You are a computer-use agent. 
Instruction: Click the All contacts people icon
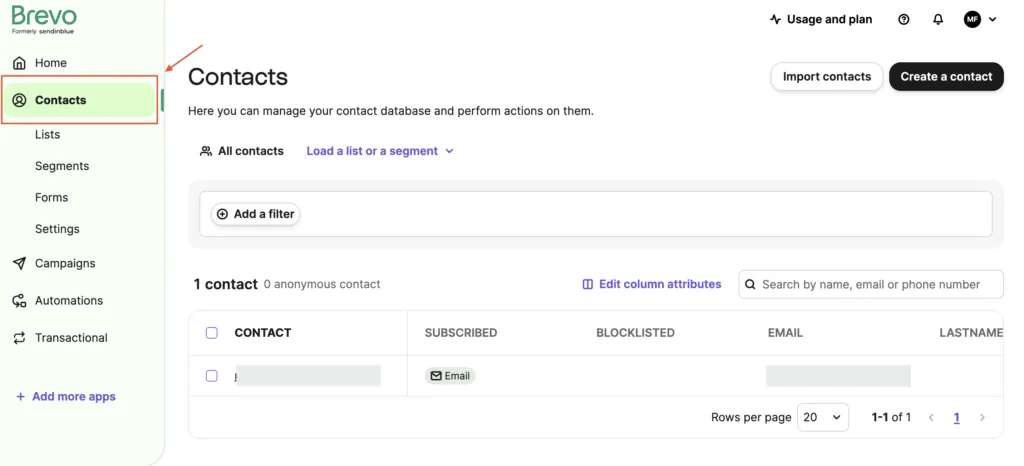coord(206,151)
